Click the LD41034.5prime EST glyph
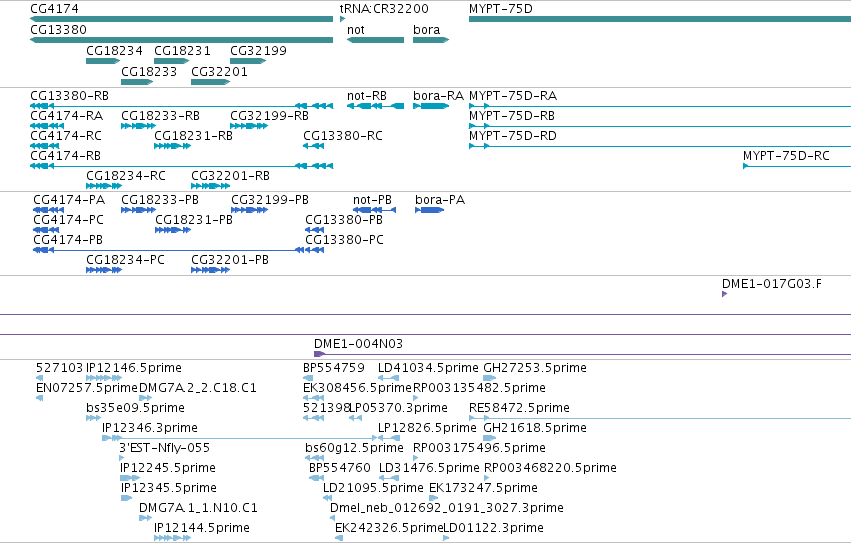Screen dimensions: 851x543 click(x=389, y=378)
